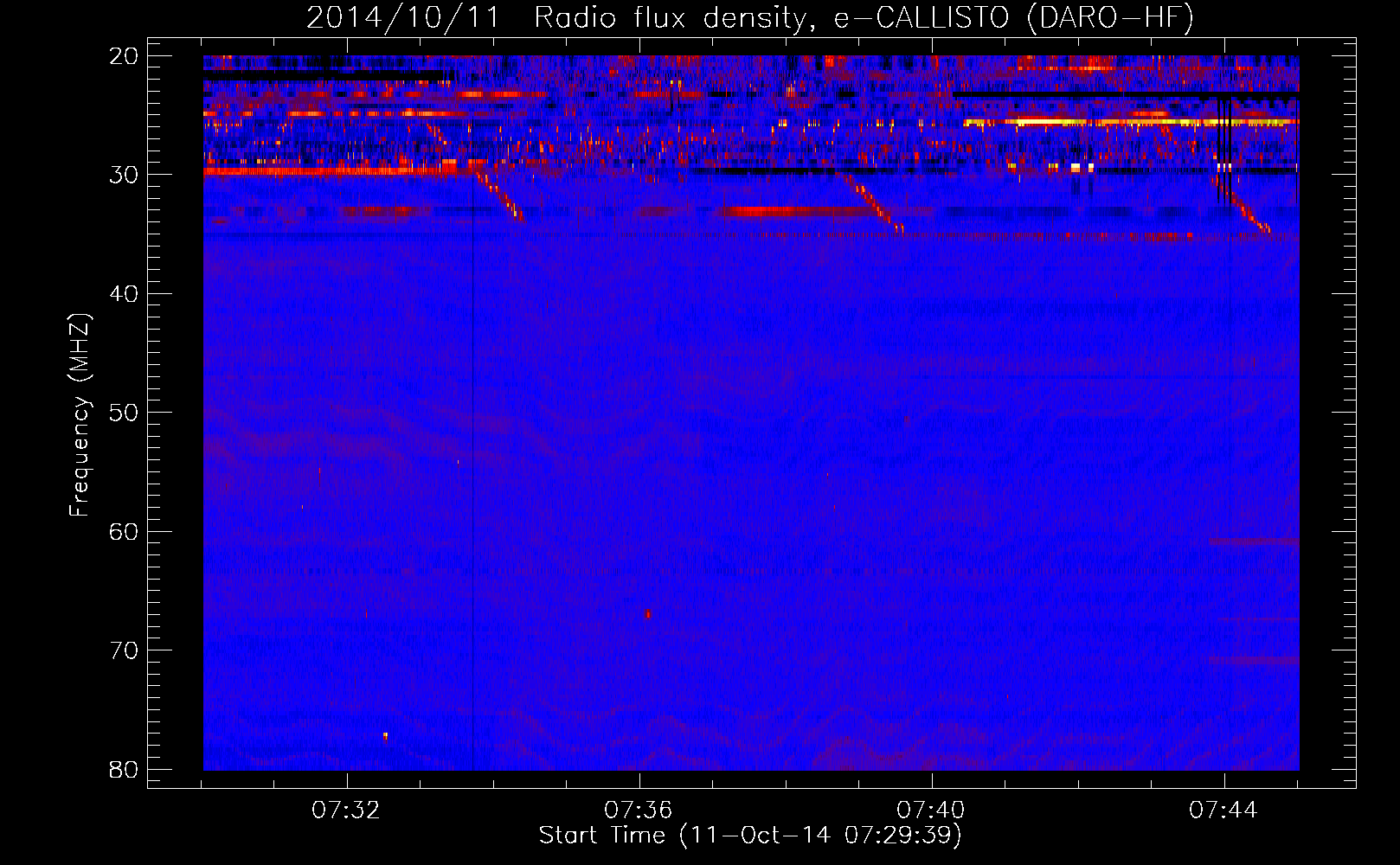
Task: Click the 07:36 time tick label
Action: click(x=639, y=811)
